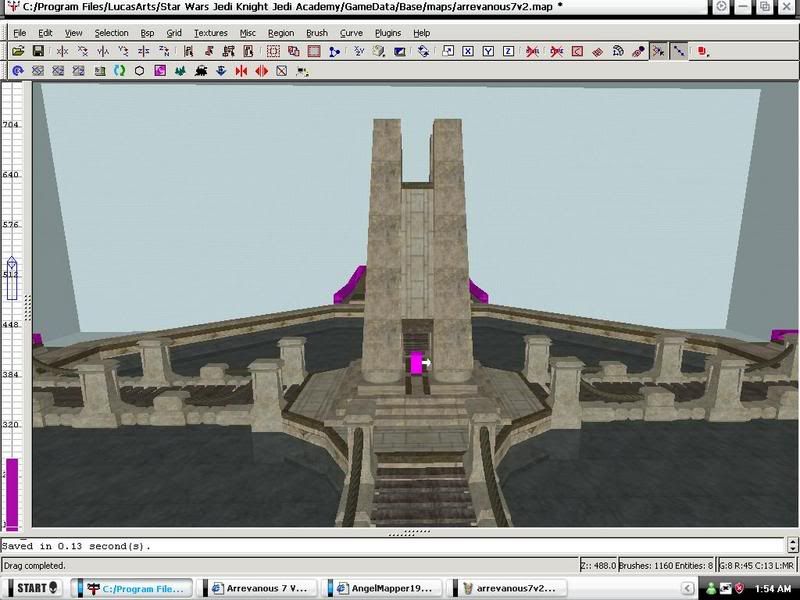Show patches as wireframe
Screen dimensions: 800x600
(597, 51)
